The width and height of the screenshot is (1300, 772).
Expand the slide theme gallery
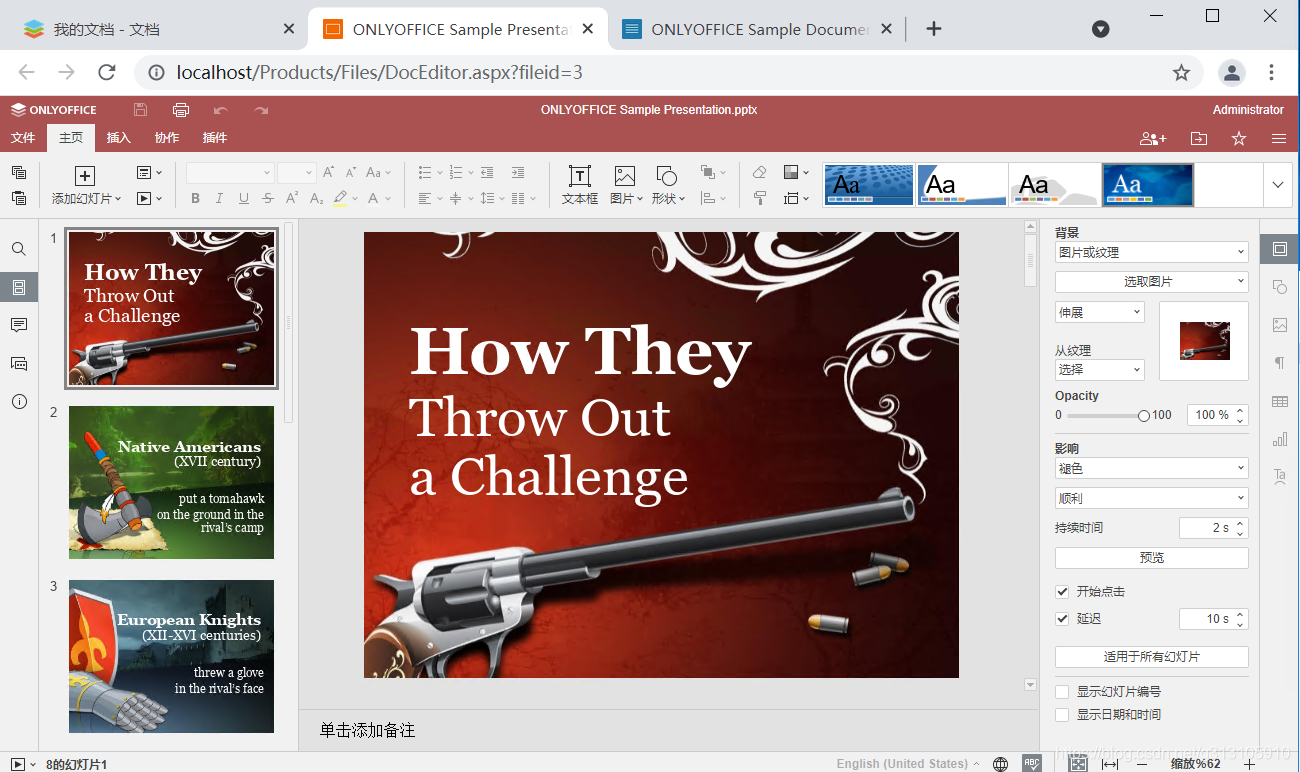point(1279,185)
